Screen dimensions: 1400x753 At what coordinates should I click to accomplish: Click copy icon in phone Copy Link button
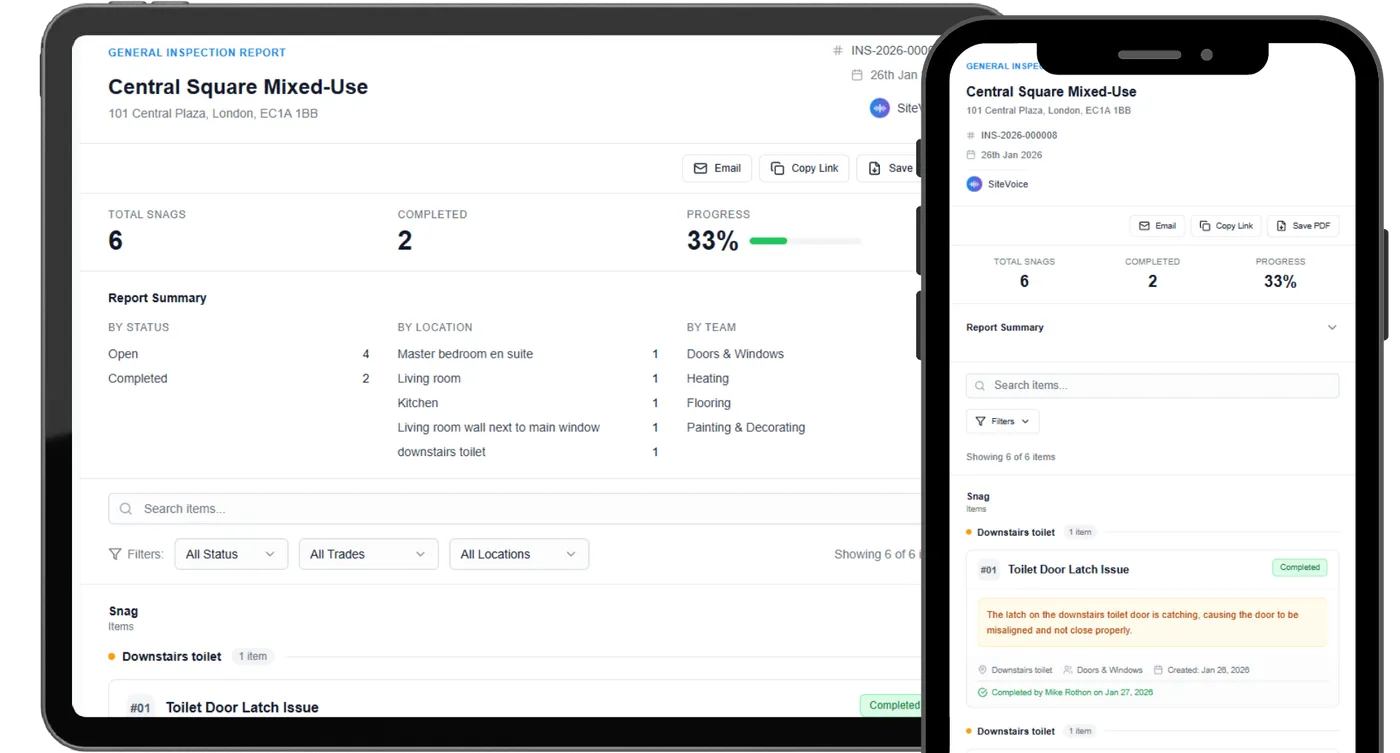1205,226
